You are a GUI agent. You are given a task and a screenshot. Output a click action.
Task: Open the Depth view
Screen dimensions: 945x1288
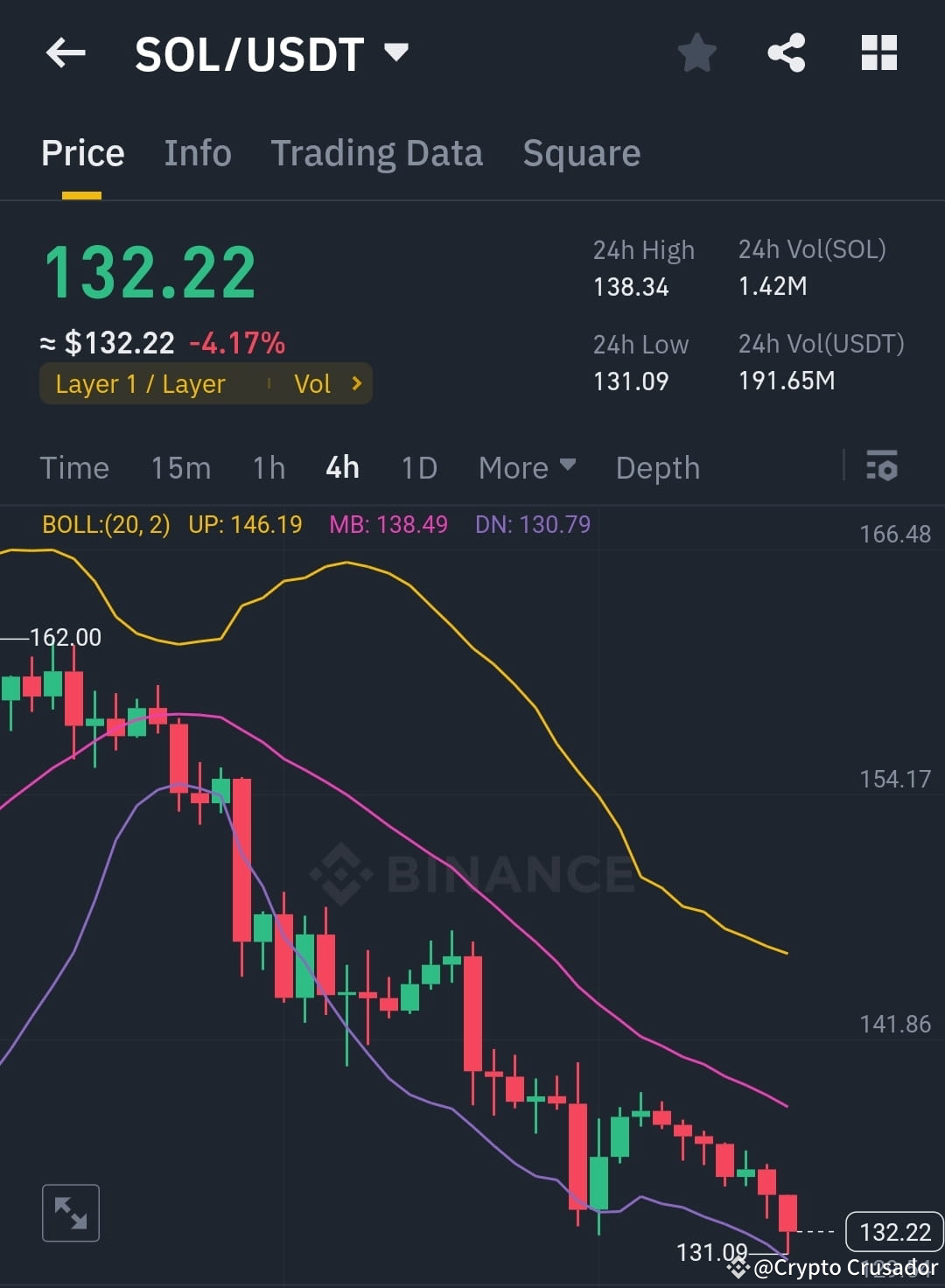[657, 467]
